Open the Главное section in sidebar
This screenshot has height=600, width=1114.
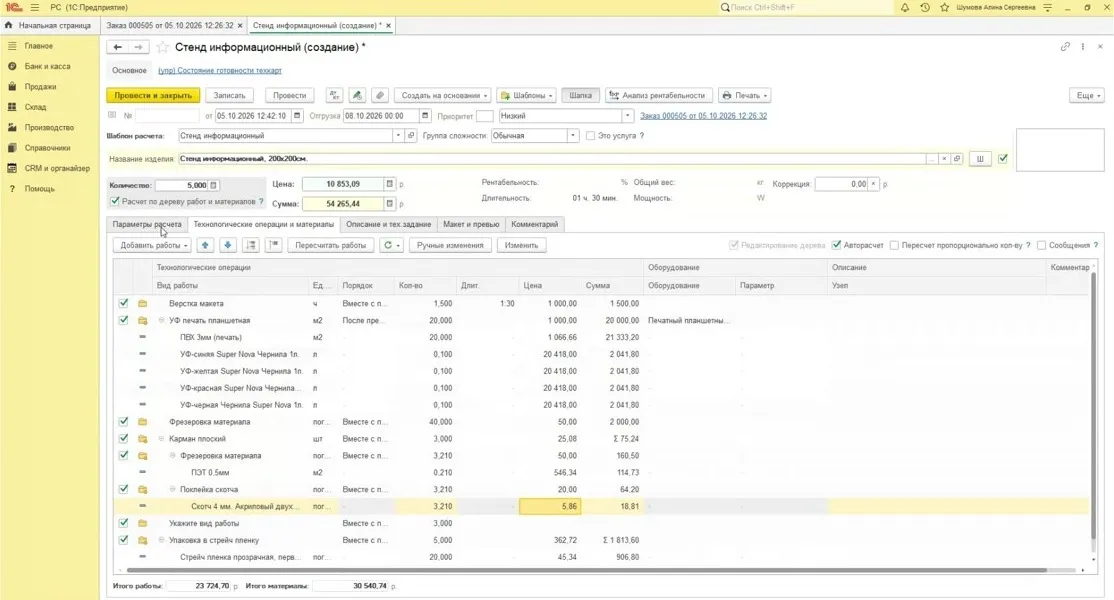click(39, 45)
